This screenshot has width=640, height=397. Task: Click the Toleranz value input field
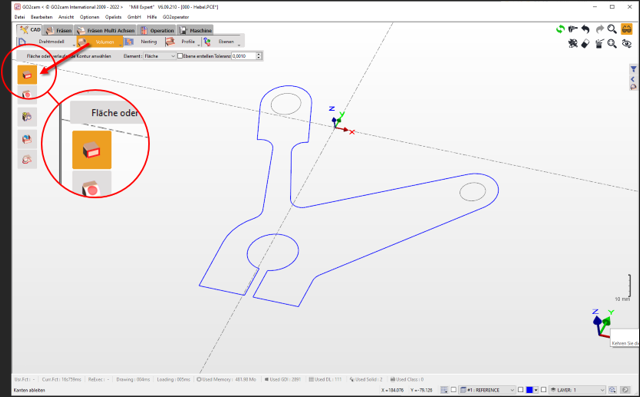click(244, 56)
